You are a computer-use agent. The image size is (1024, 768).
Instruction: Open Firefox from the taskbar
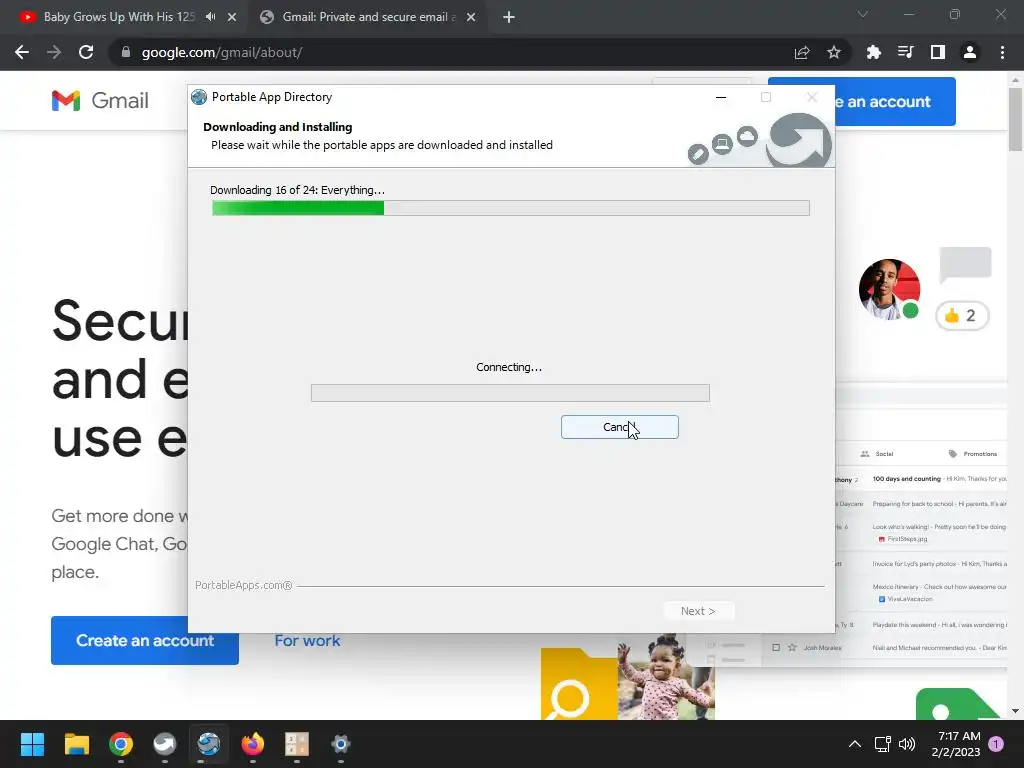tap(253, 744)
